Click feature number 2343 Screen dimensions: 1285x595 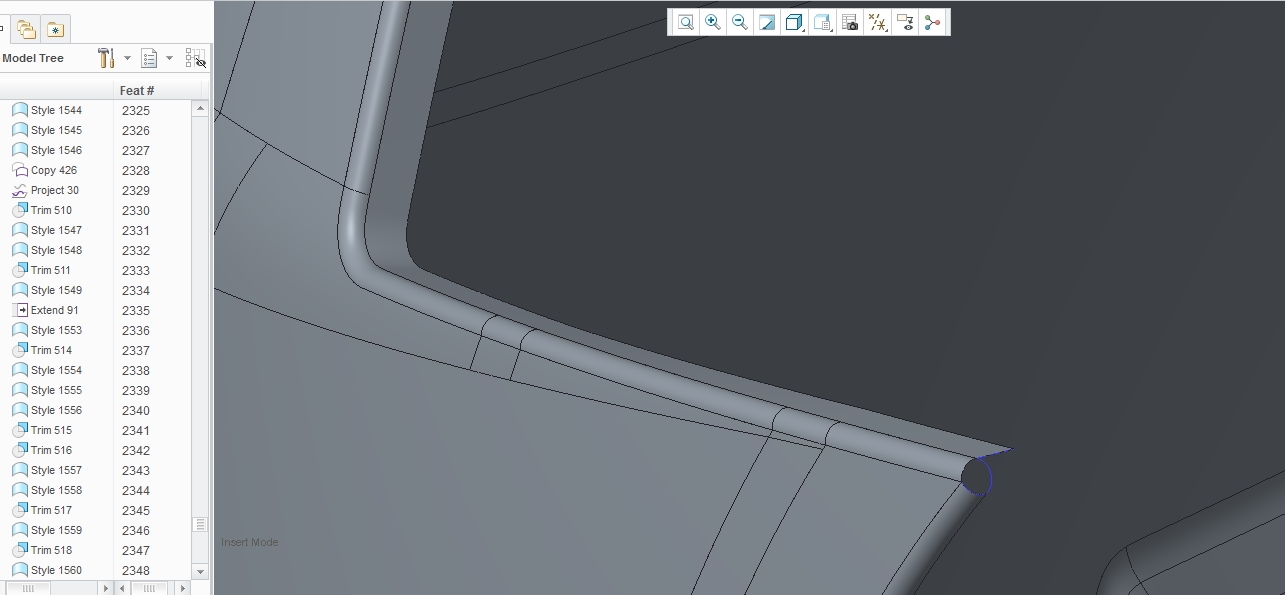pyautogui.click(x=136, y=470)
